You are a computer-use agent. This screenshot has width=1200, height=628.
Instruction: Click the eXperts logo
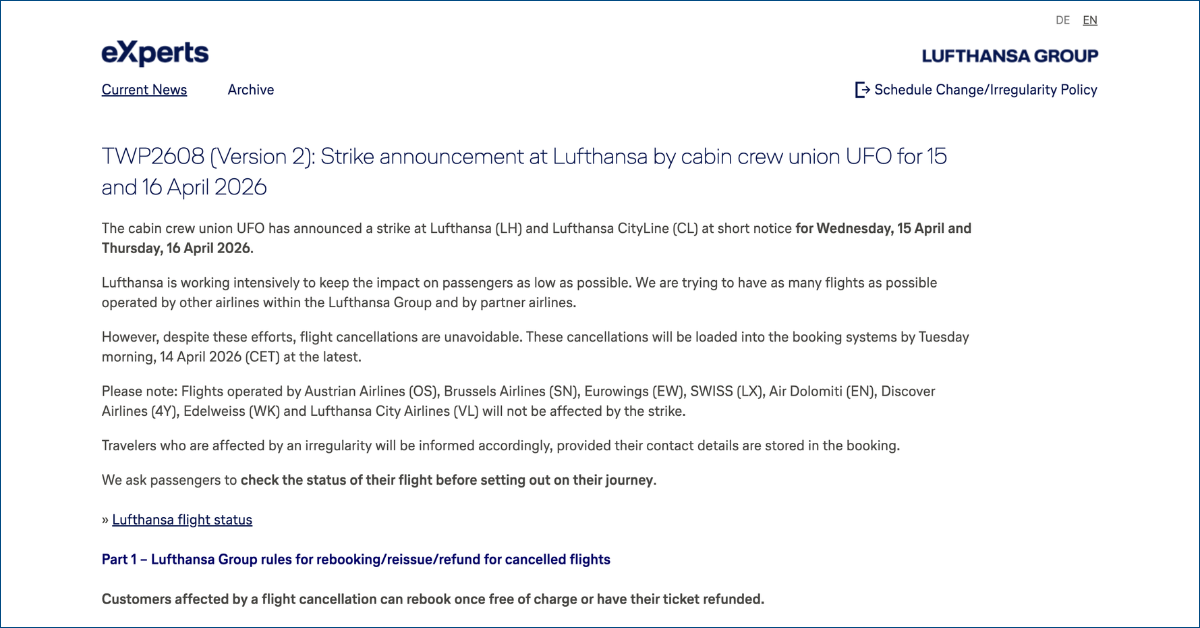[x=155, y=53]
